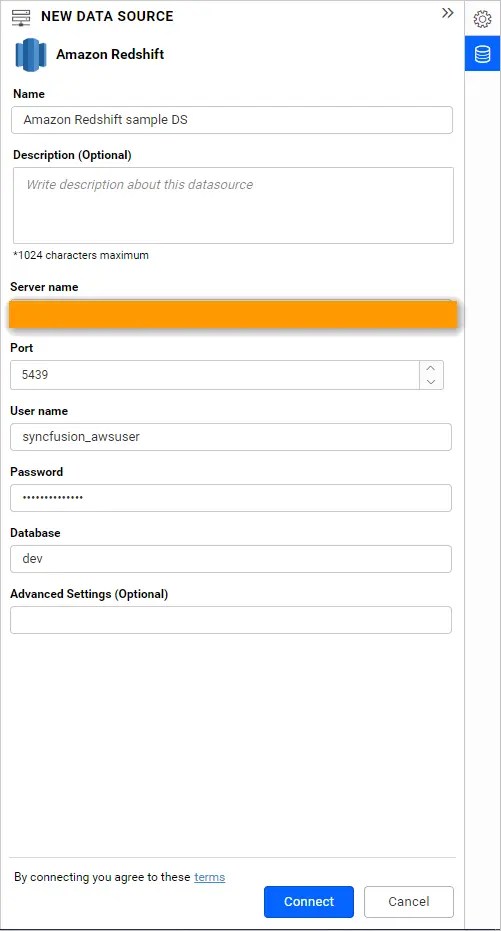This screenshot has width=501, height=931.
Task: Click the Name label above the first field
Action: 29,94
